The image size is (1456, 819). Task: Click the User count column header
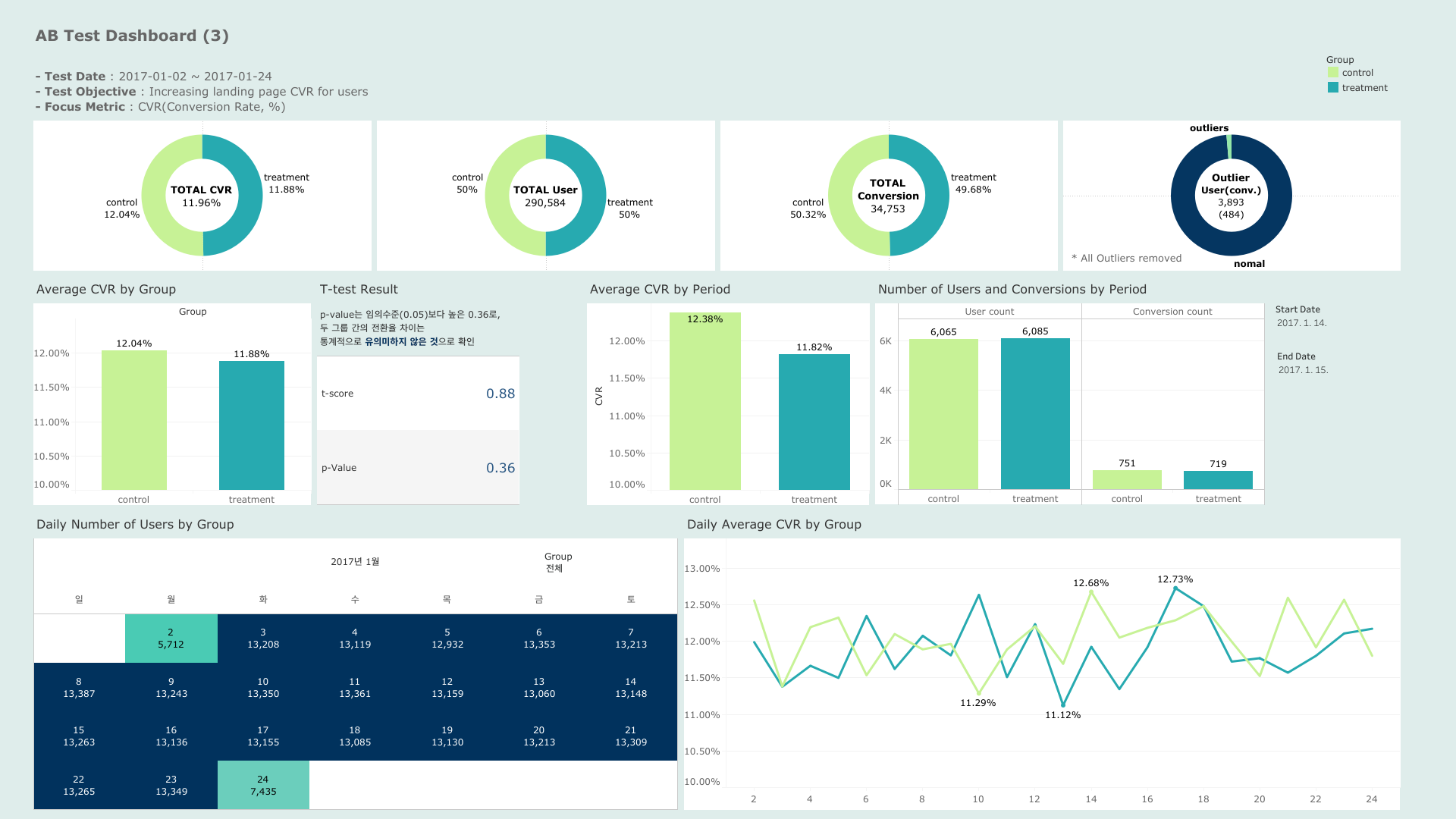989,312
